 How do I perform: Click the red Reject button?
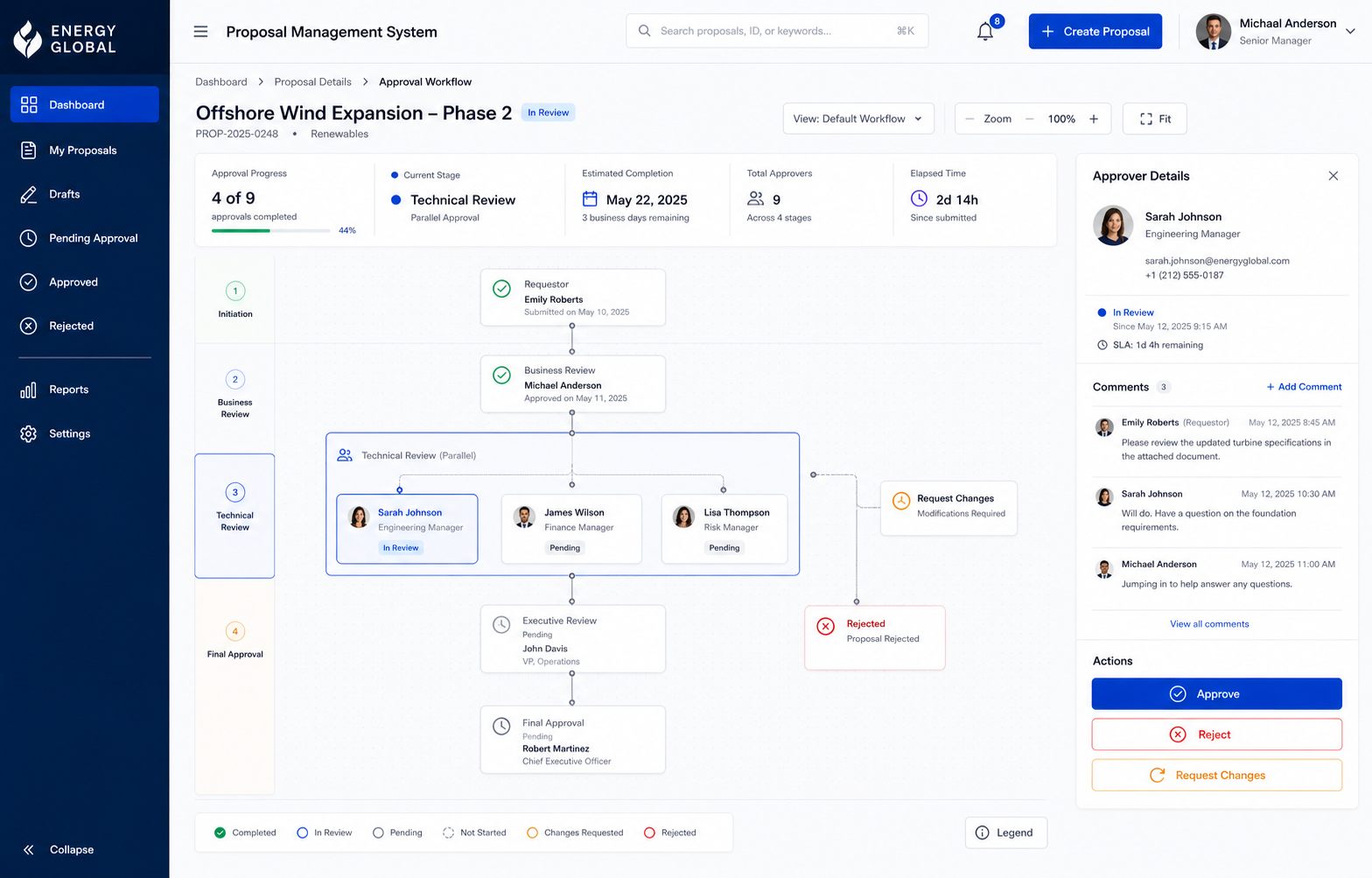[1216, 734]
